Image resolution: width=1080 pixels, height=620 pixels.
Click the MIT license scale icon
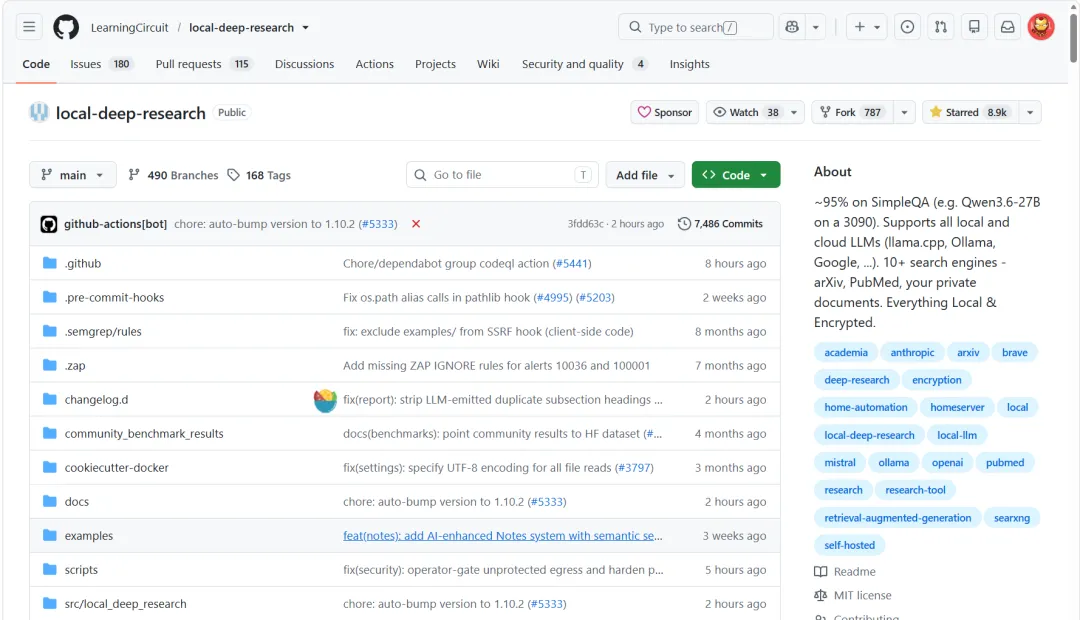pyautogui.click(x=820, y=595)
